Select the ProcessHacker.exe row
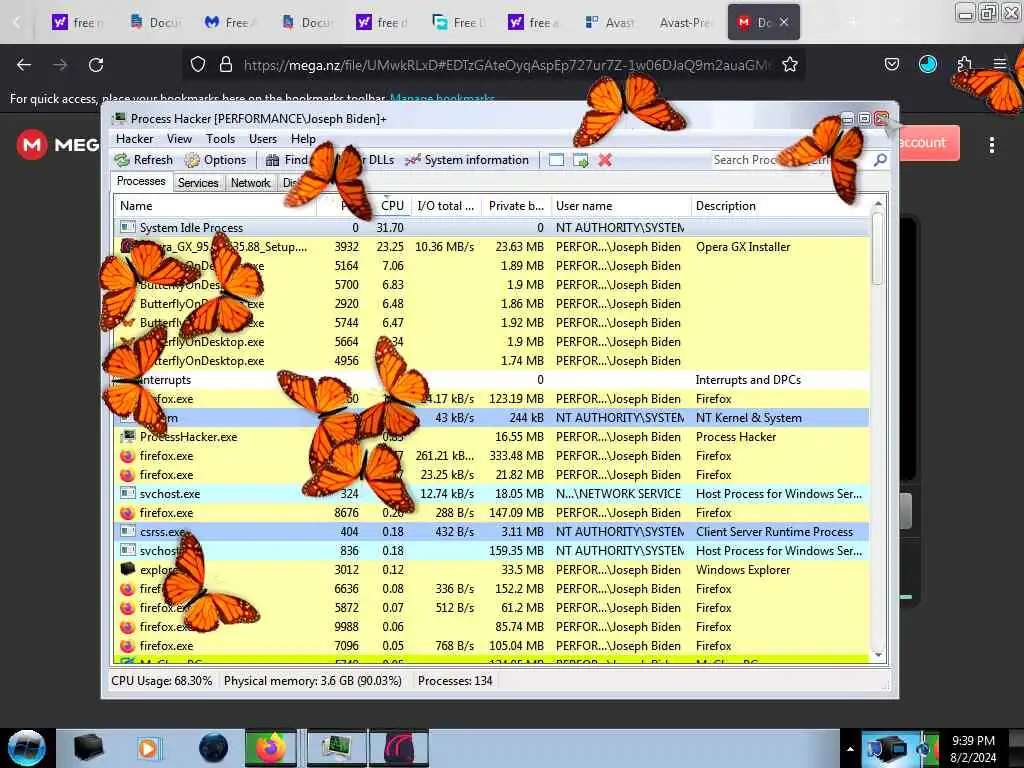1024x768 pixels. 492,437
